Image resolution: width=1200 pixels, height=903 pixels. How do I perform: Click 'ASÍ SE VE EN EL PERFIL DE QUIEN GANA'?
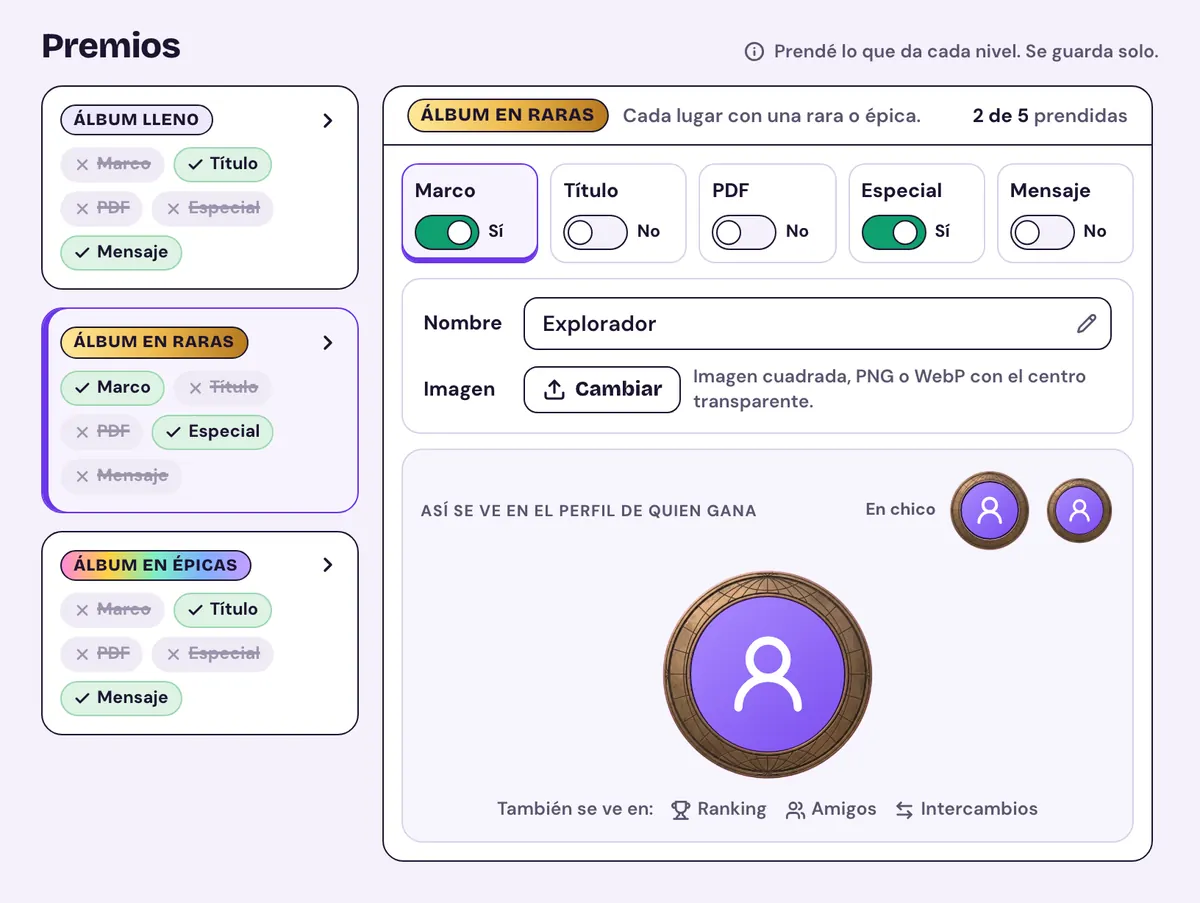(x=588, y=511)
